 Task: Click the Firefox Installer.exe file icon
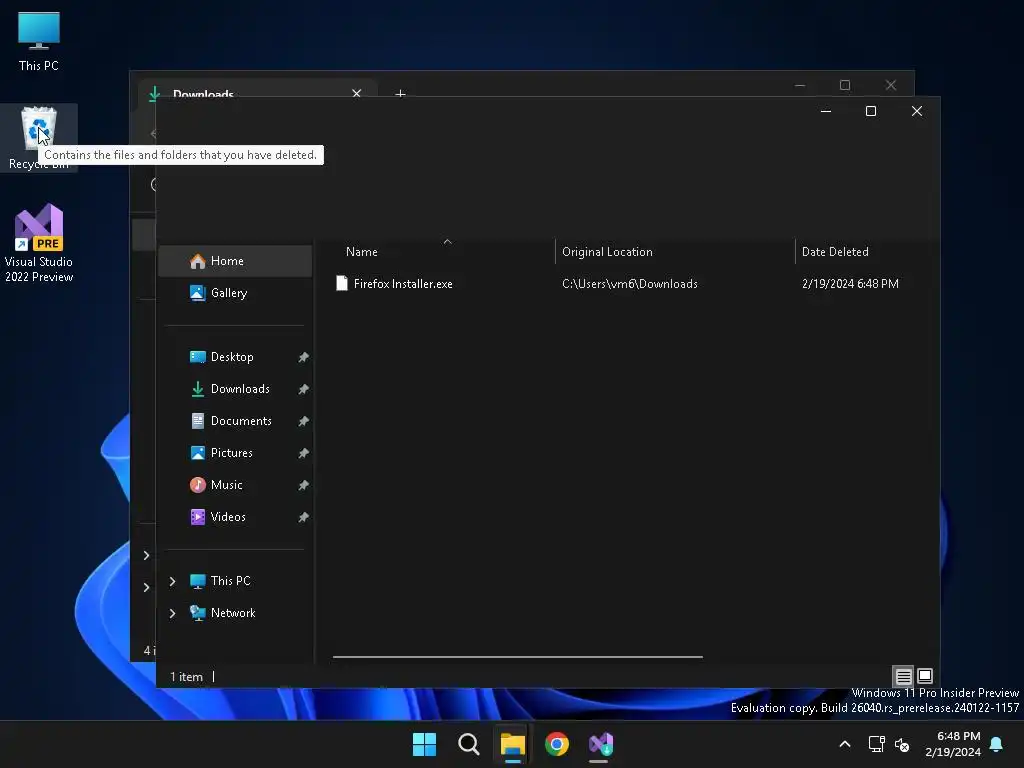coord(342,283)
